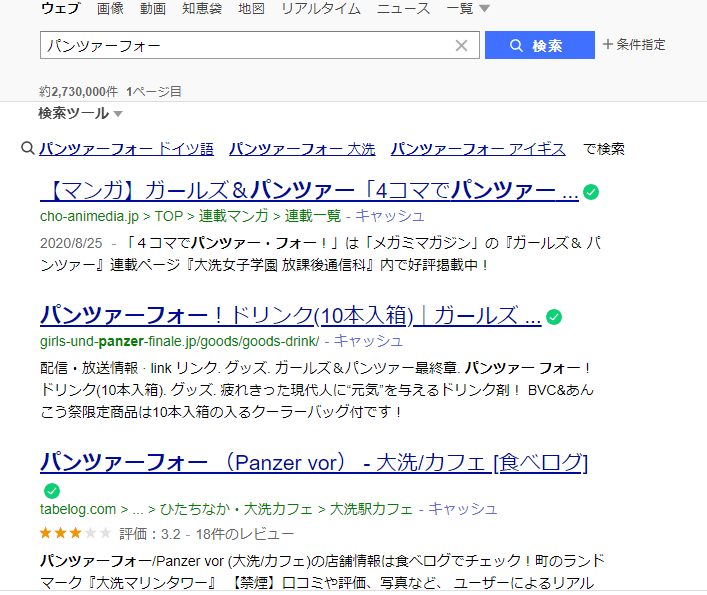Click the green checkmark badge next to ドリンク result
Screen dimensions: 707x595
click(x=554, y=317)
